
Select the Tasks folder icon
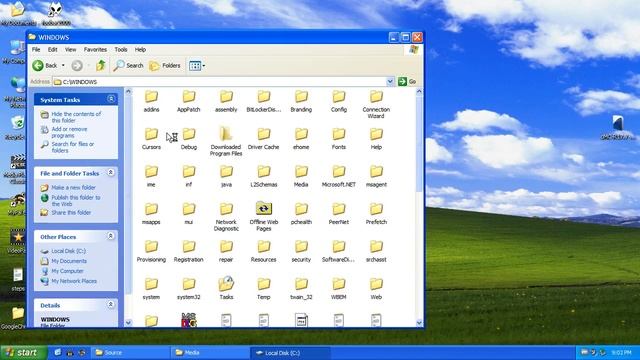[x=226, y=284]
